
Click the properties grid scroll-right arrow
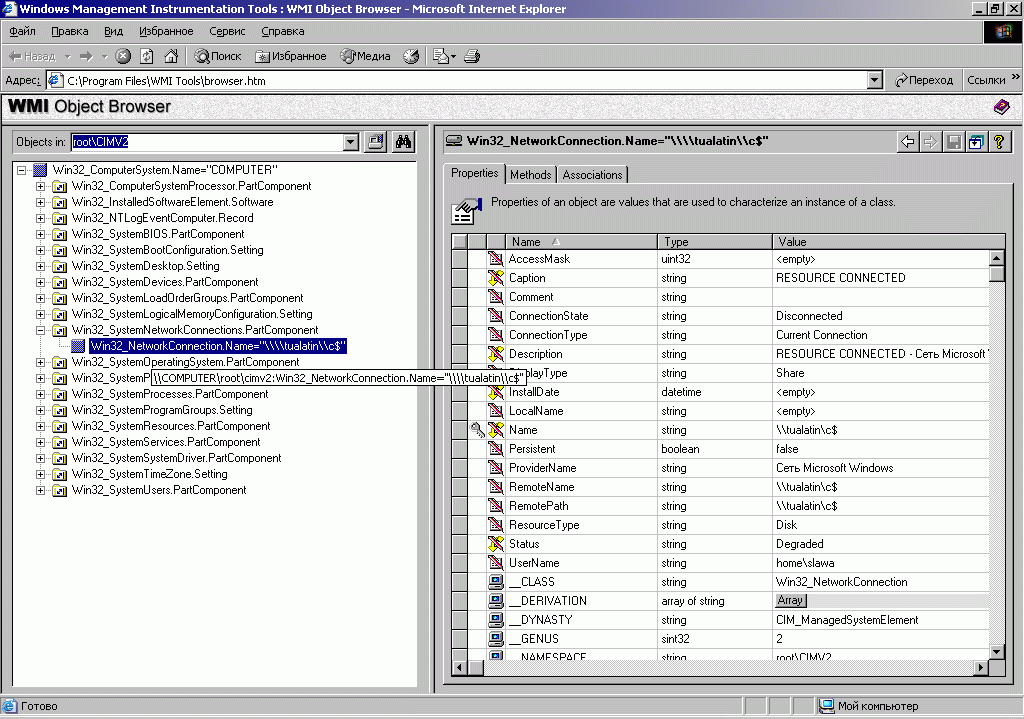[x=981, y=667]
